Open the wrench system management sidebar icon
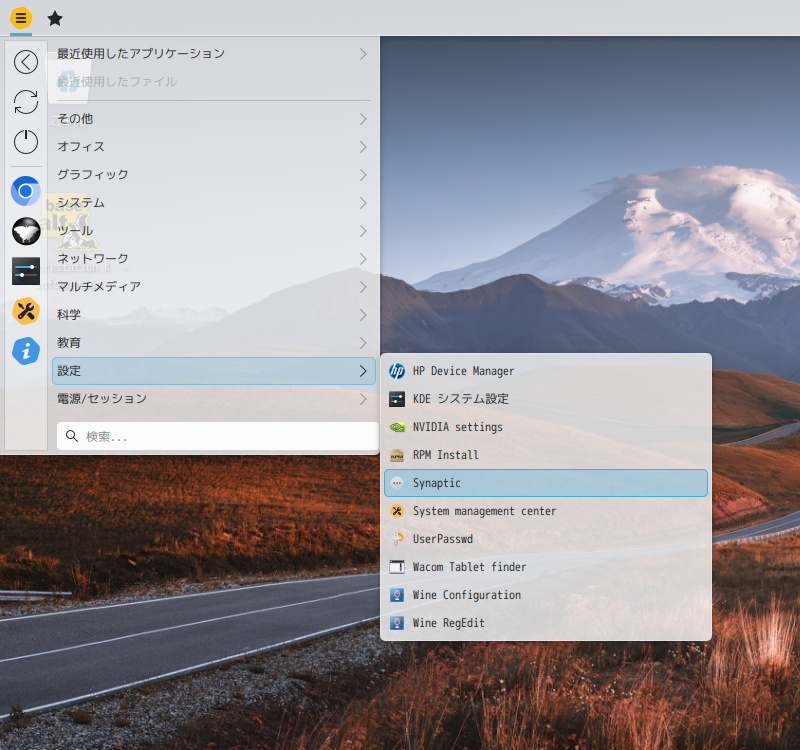 pyautogui.click(x=26, y=311)
